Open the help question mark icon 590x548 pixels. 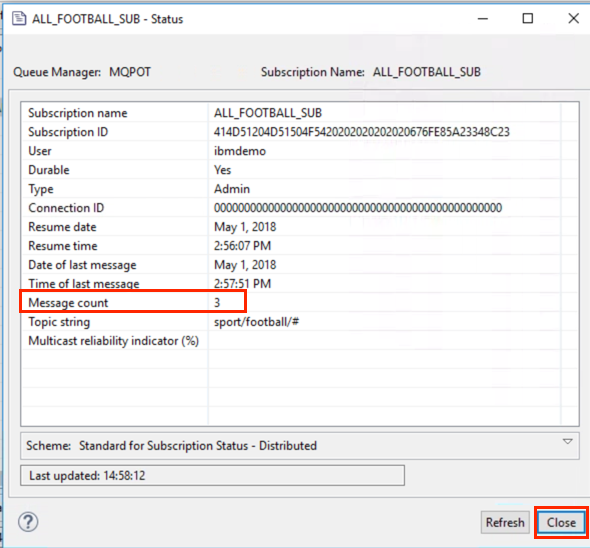28,522
